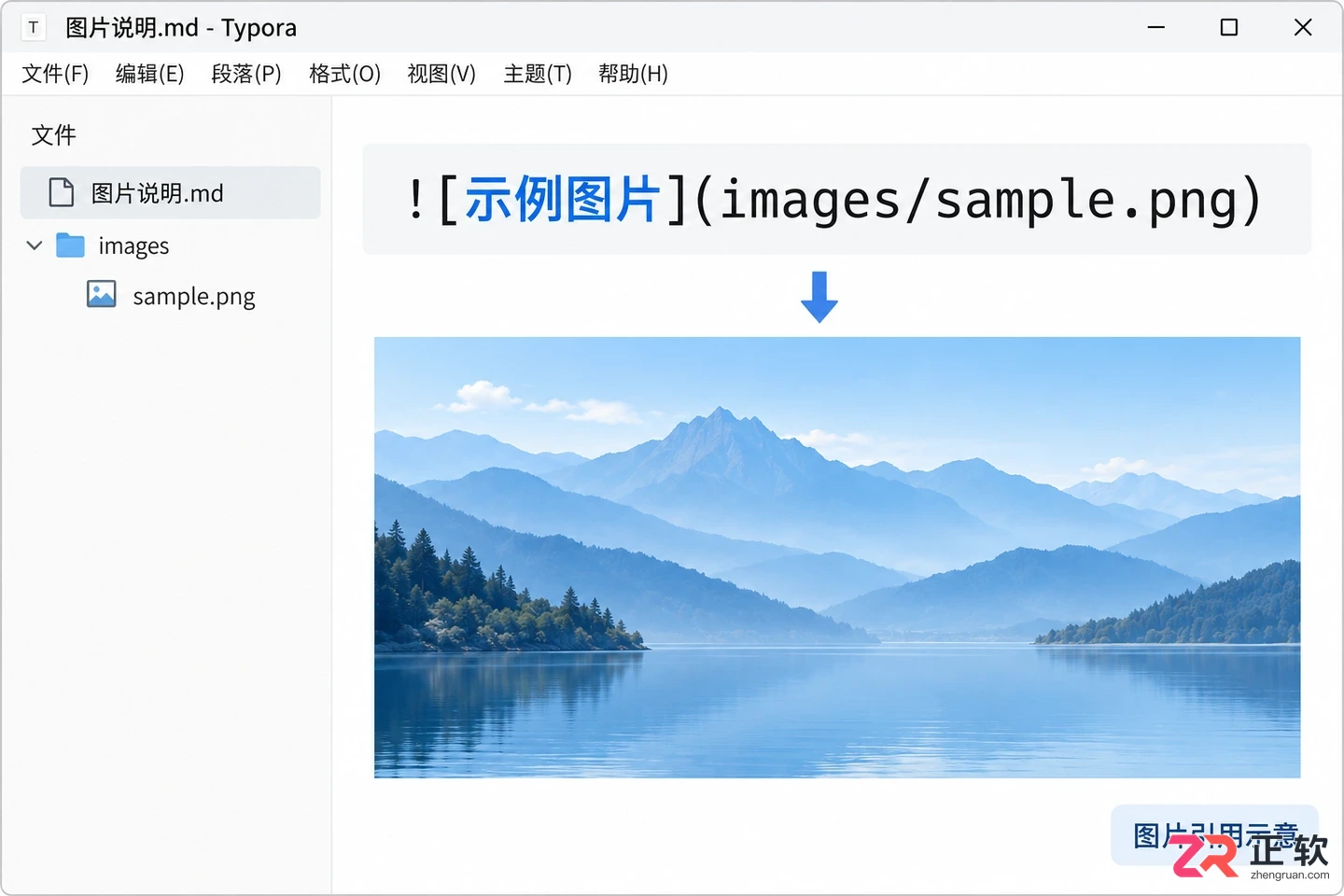Screen dimensions: 1344x896
Task: Maximize the Typora window
Action: (x=1229, y=27)
